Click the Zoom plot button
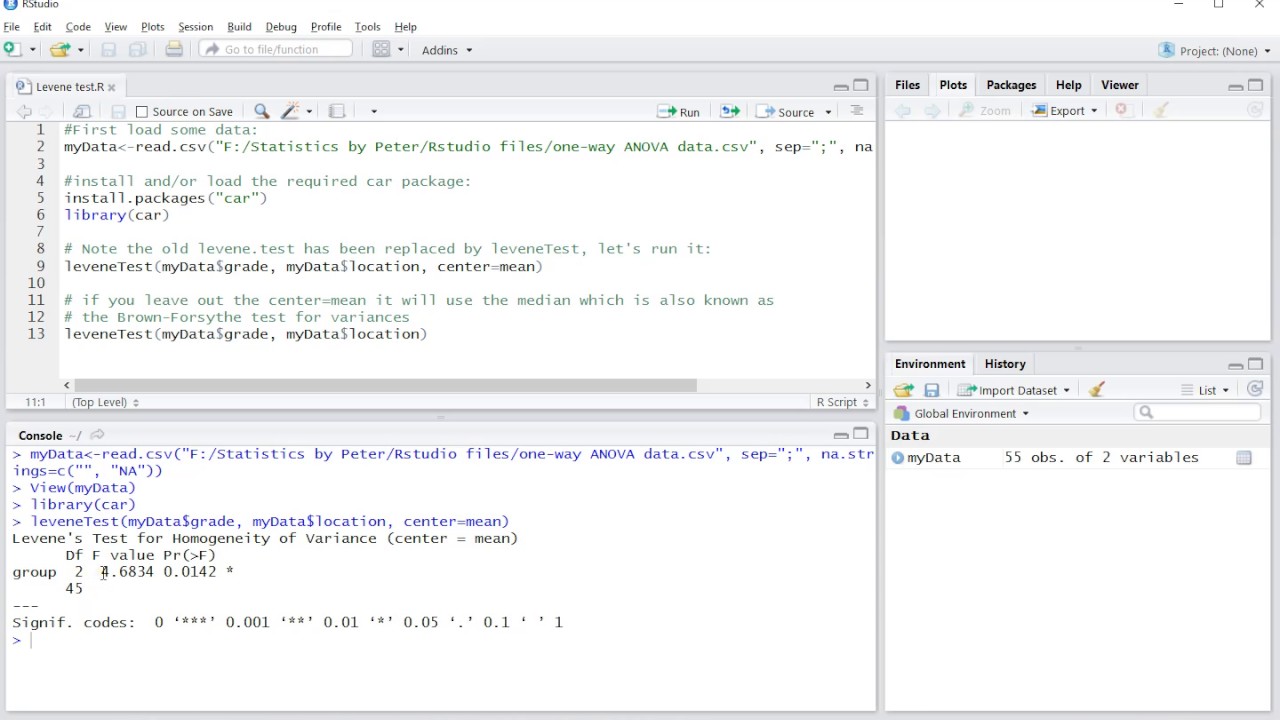 click(985, 111)
